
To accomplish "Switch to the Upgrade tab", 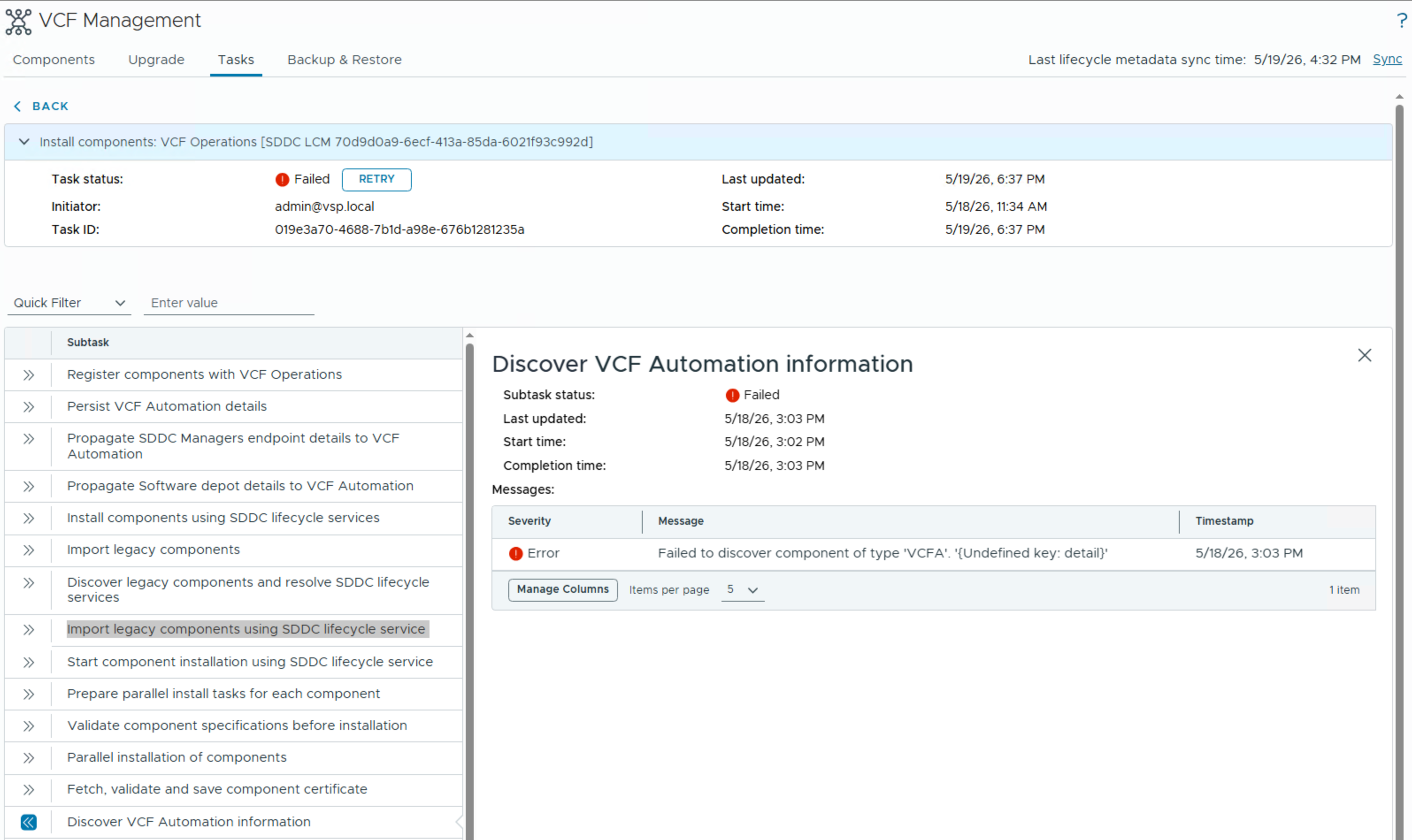I will coord(156,59).
